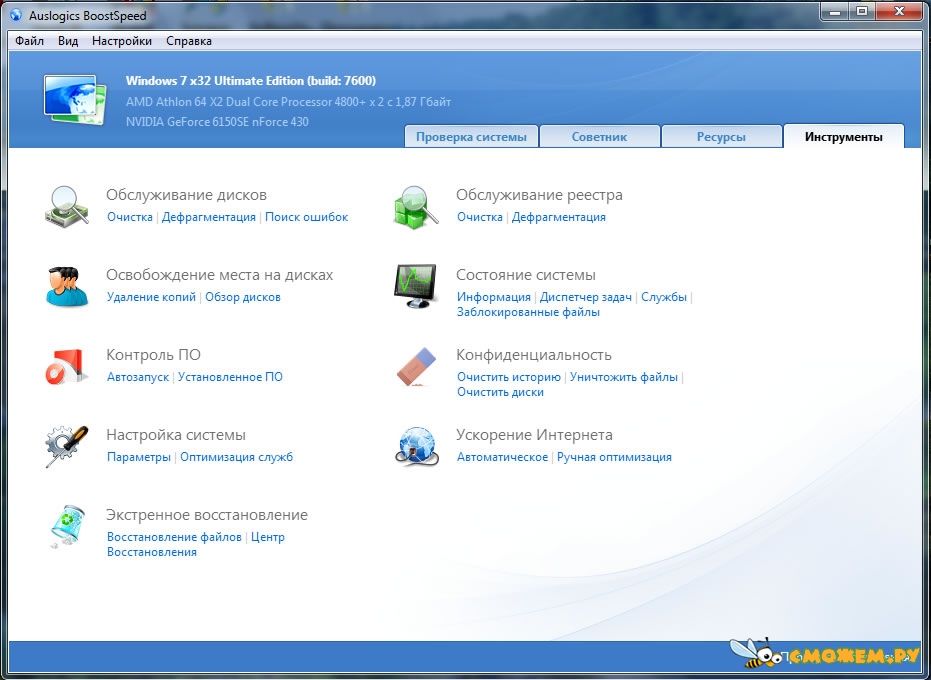Image resolution: width=931 pixels, height=680 pixels.
Task: Click the NVIDIA GeForce 6150SE text
Action: coord(217,122)
